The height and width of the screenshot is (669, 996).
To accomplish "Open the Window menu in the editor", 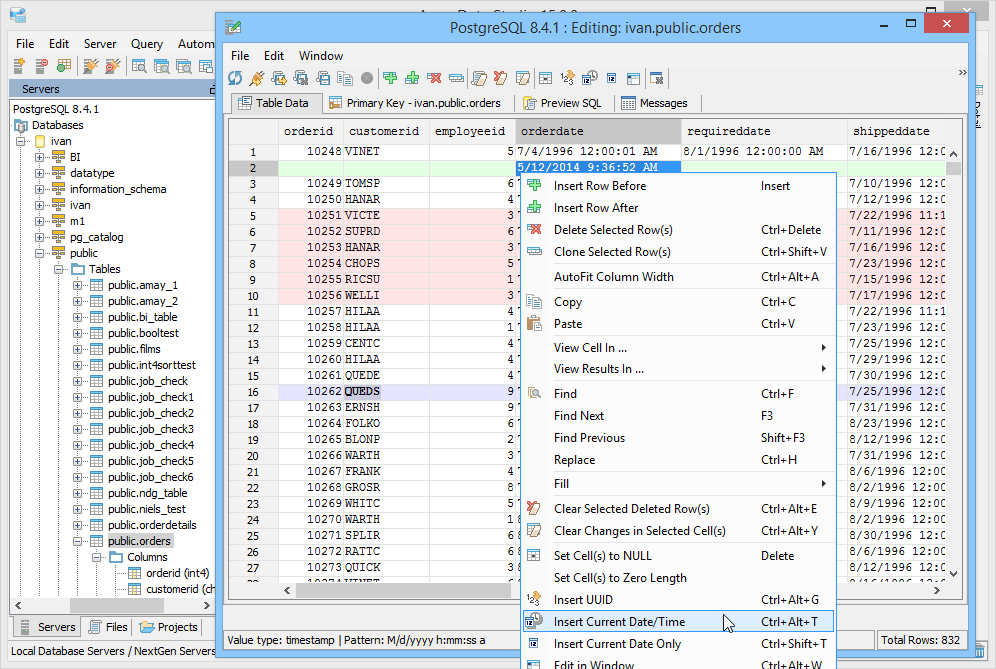I will pos(321,56).
